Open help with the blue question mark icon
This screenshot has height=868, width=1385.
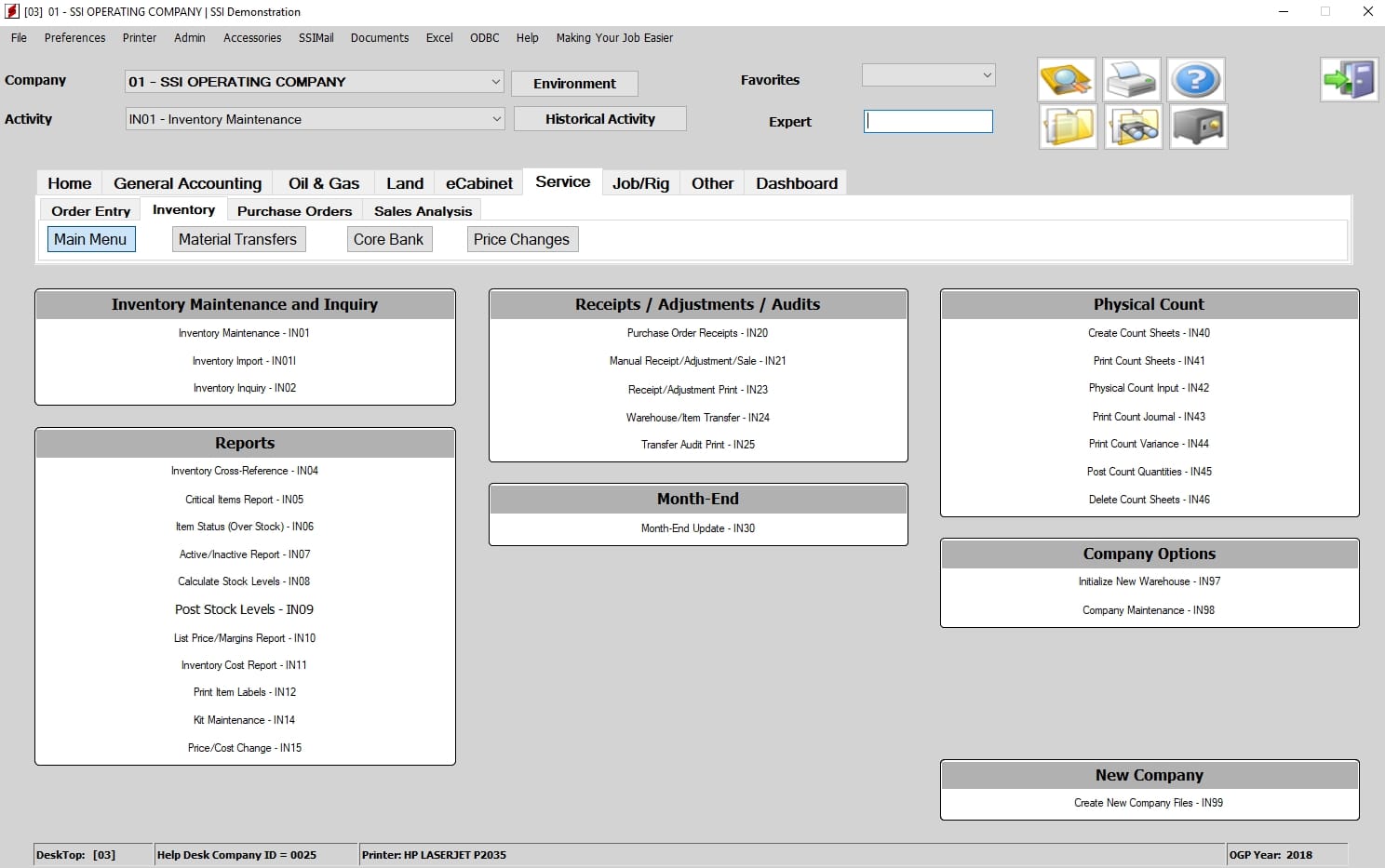(1196, 79)
